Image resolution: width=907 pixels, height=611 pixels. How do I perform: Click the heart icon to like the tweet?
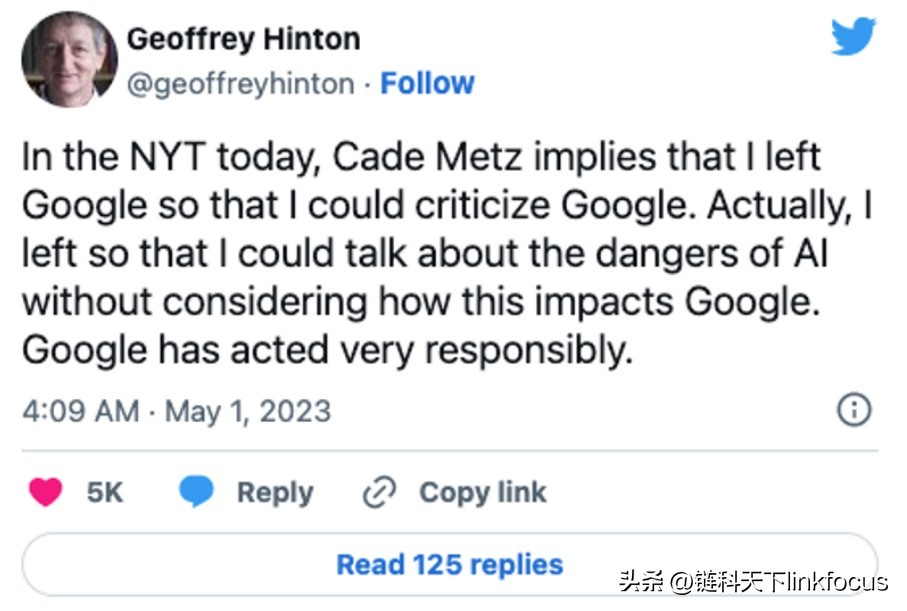coord(43,491)
